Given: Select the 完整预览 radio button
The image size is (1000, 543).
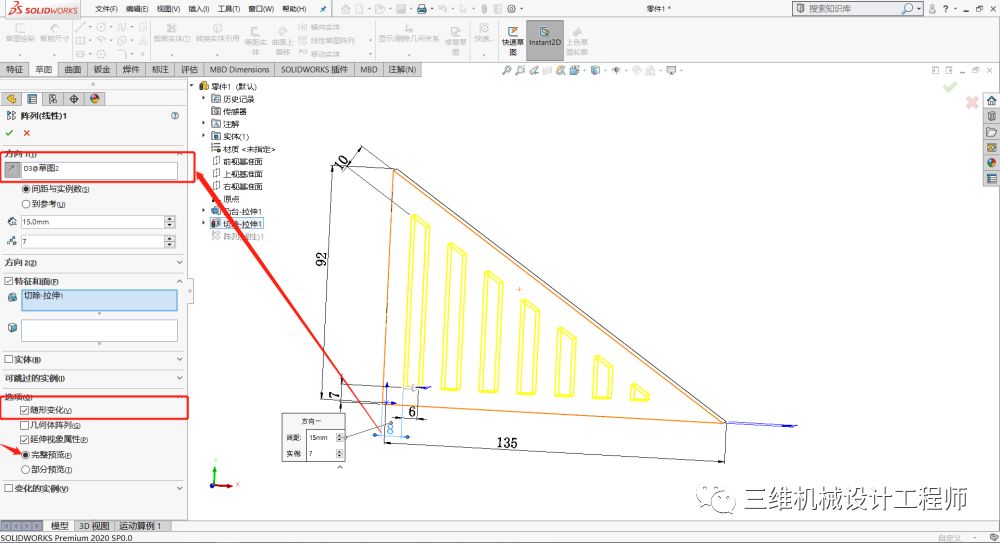Looking at the screenshot, I should point(26,455).
